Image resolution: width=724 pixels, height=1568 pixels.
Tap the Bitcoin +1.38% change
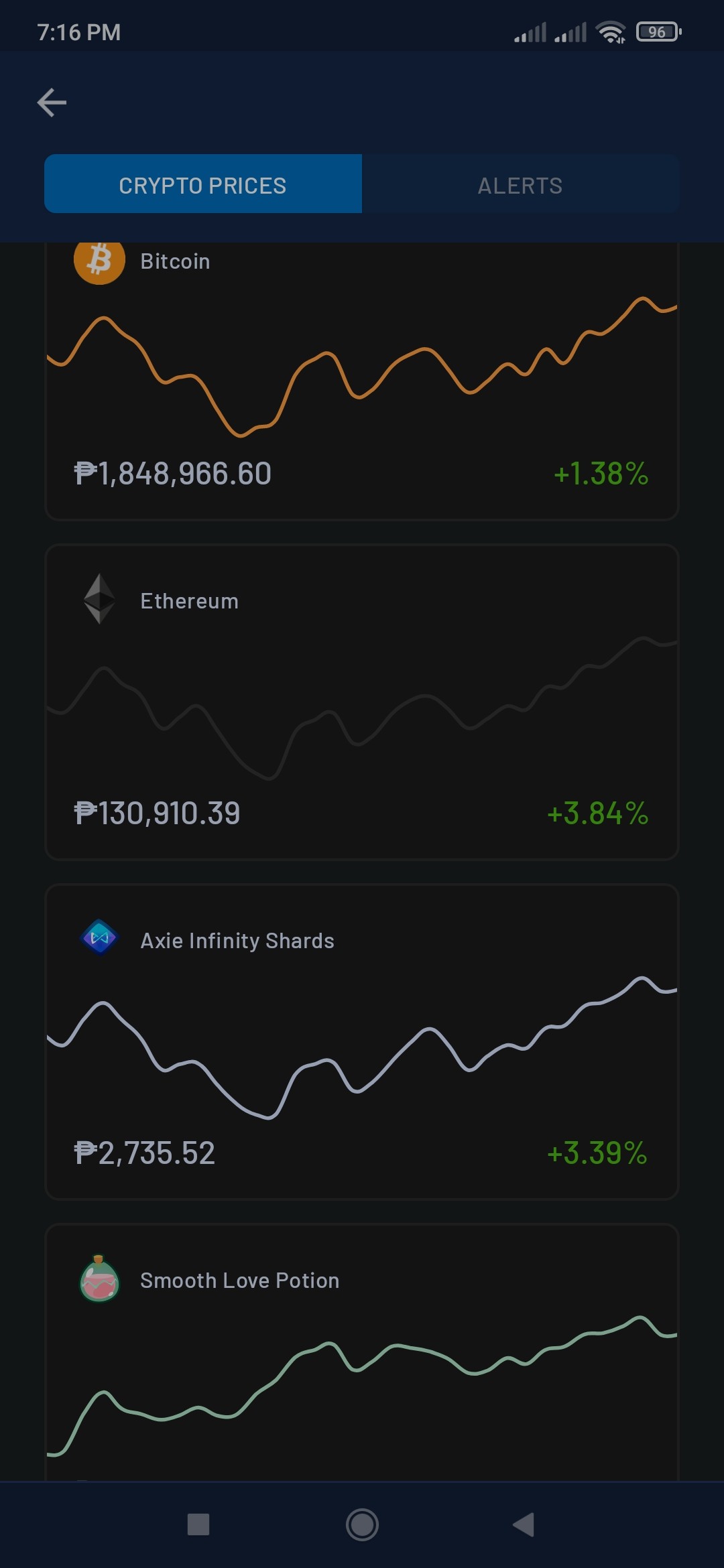point(601,473)
